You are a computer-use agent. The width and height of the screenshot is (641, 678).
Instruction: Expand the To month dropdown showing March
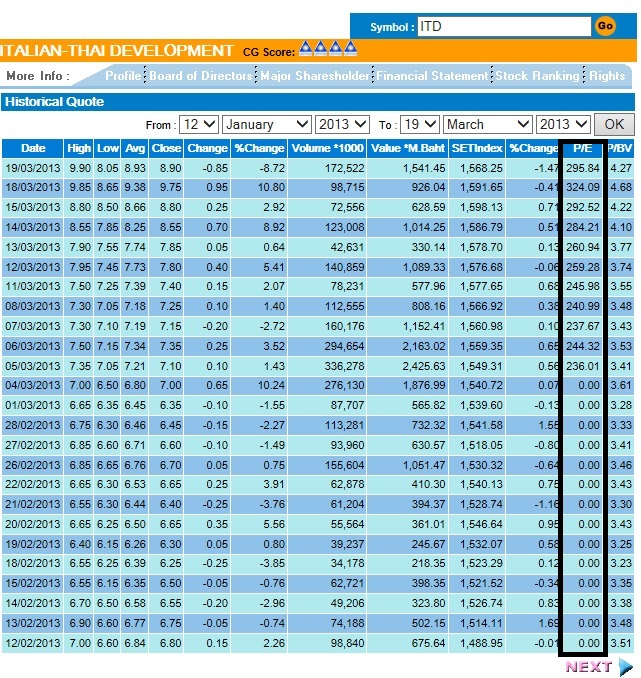click(488, 125)
